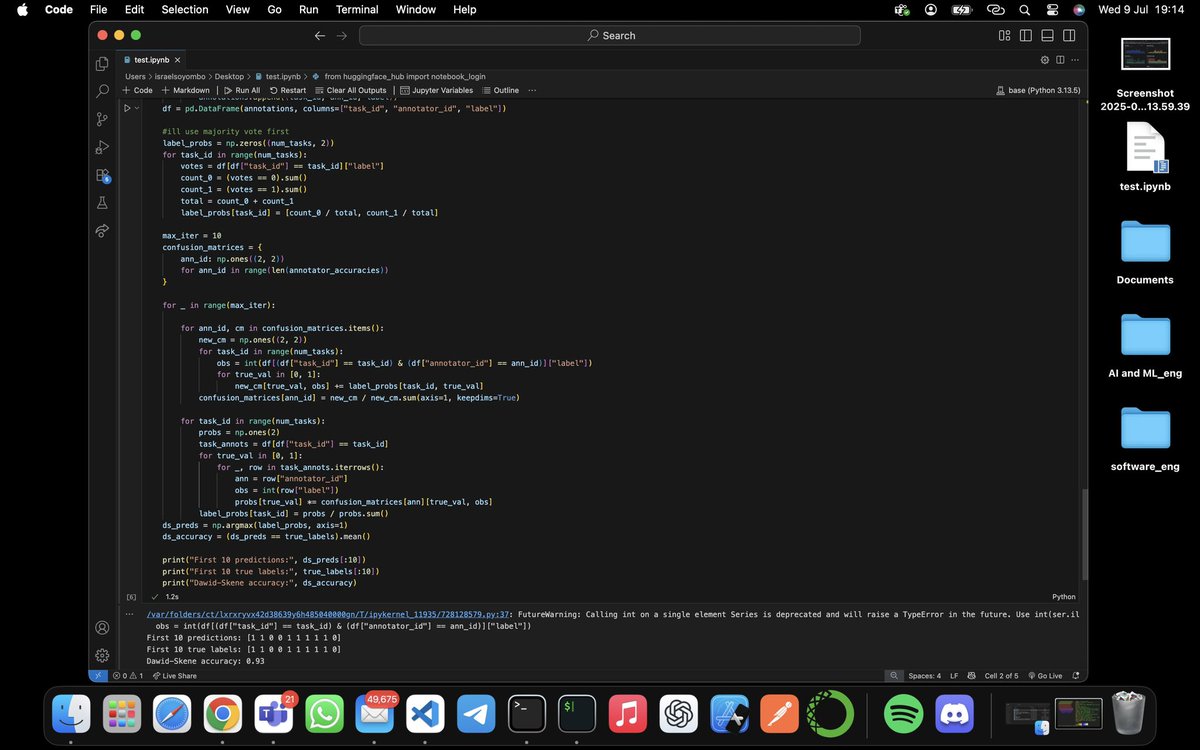This screenshot has width=1200, height=750.
Task: Open the Extensions view
Action: (102, 175)
